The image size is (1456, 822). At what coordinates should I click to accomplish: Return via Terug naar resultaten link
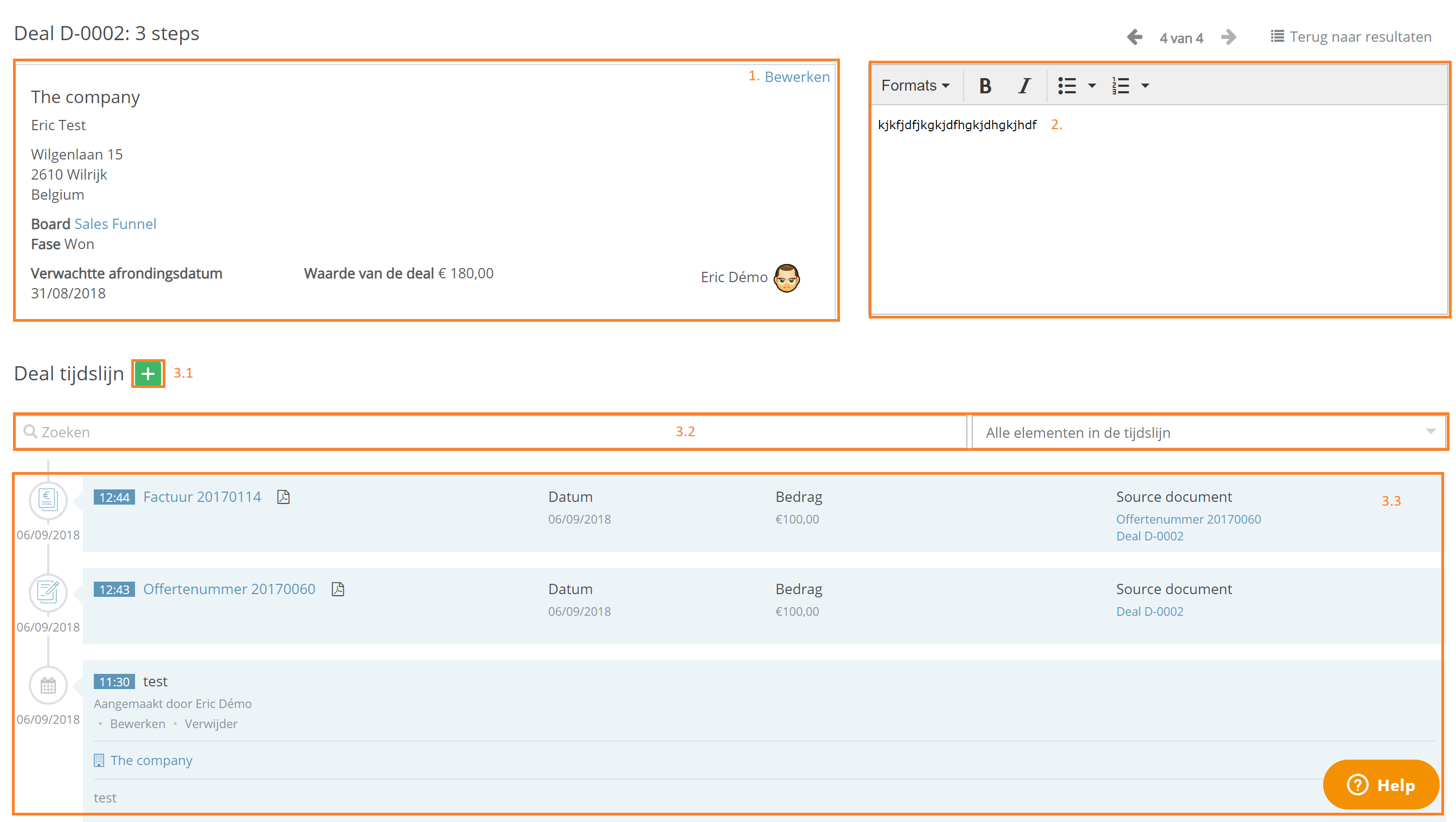[x=1360, y=37]
